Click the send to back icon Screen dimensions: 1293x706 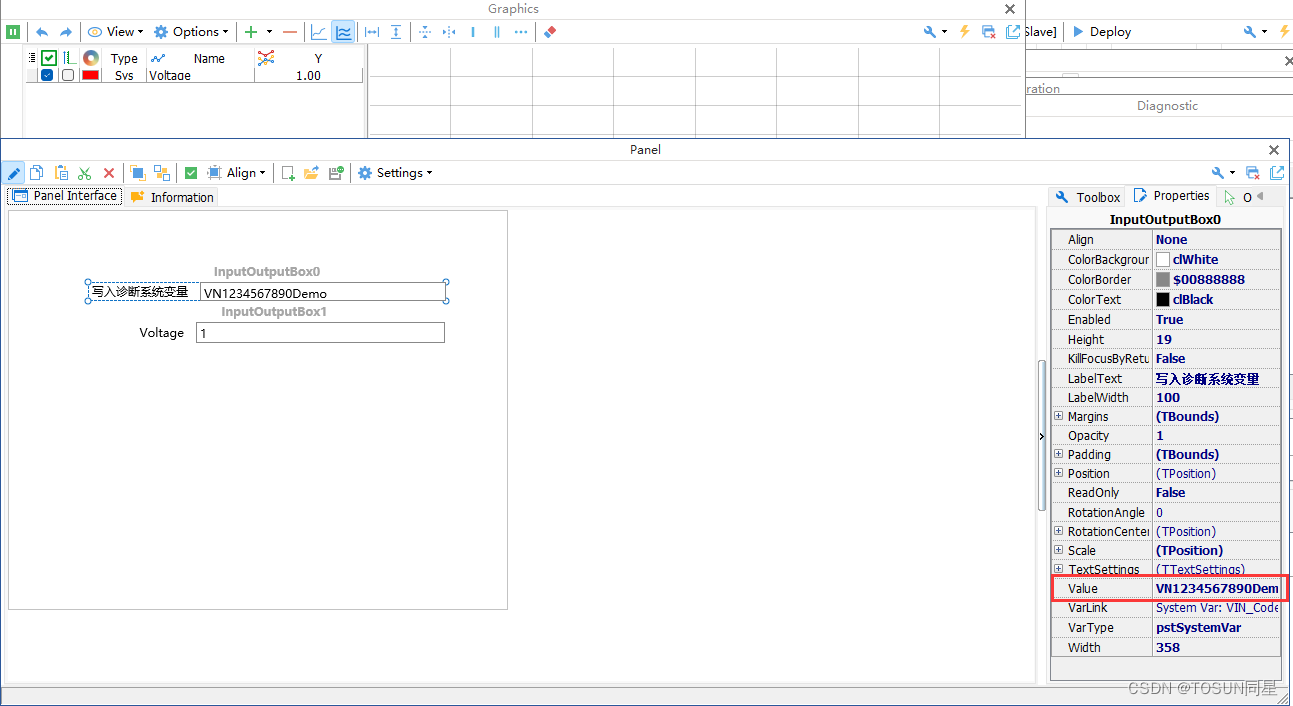coord(162,173)
